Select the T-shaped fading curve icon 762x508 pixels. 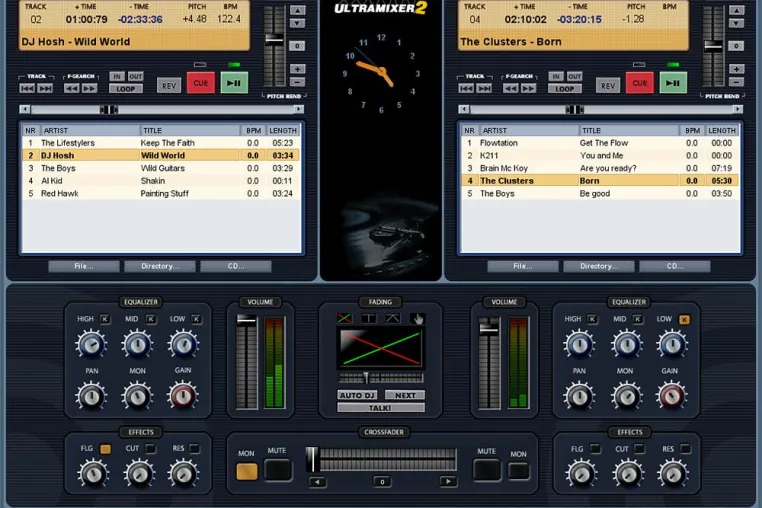pos(369,318)
